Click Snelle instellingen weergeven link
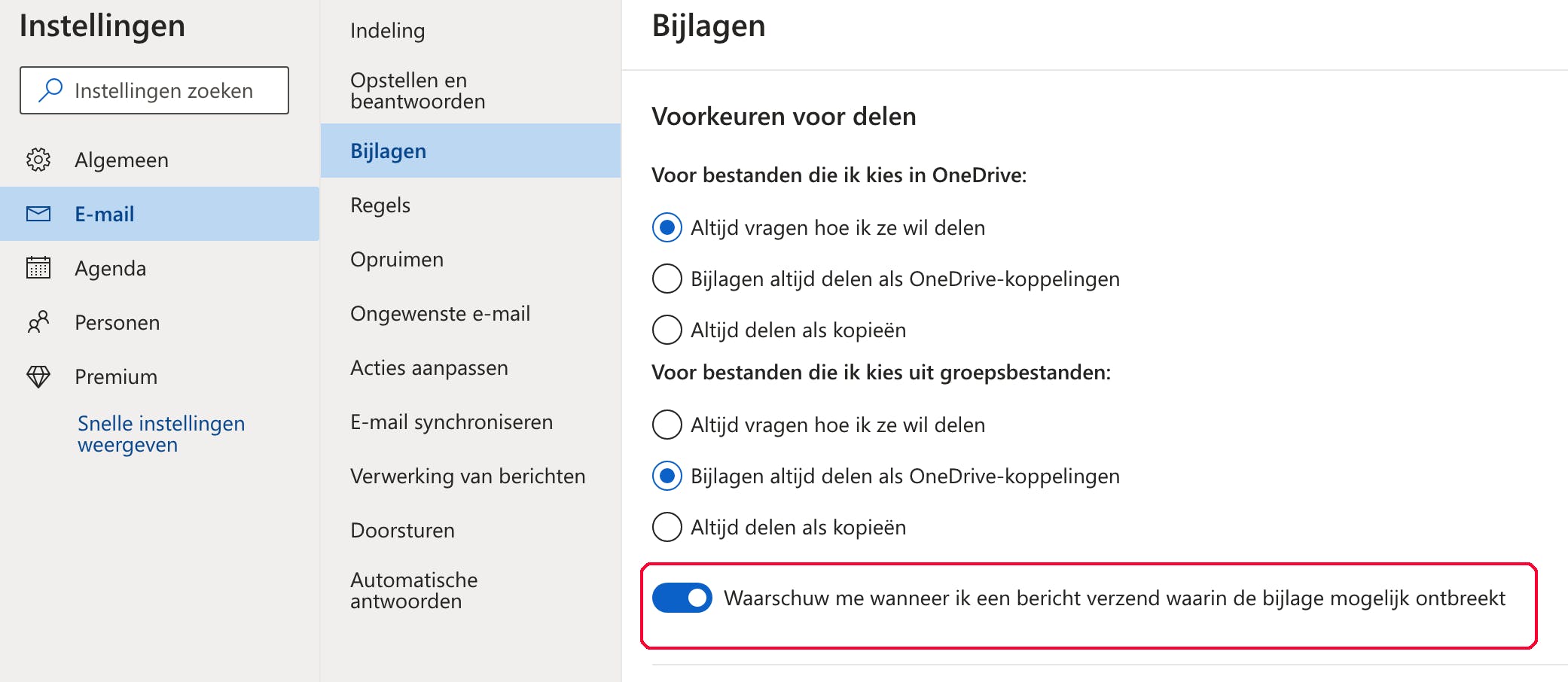Image resolution: width=1568 pixels, height=682 pixels. [x=161, y=434]
